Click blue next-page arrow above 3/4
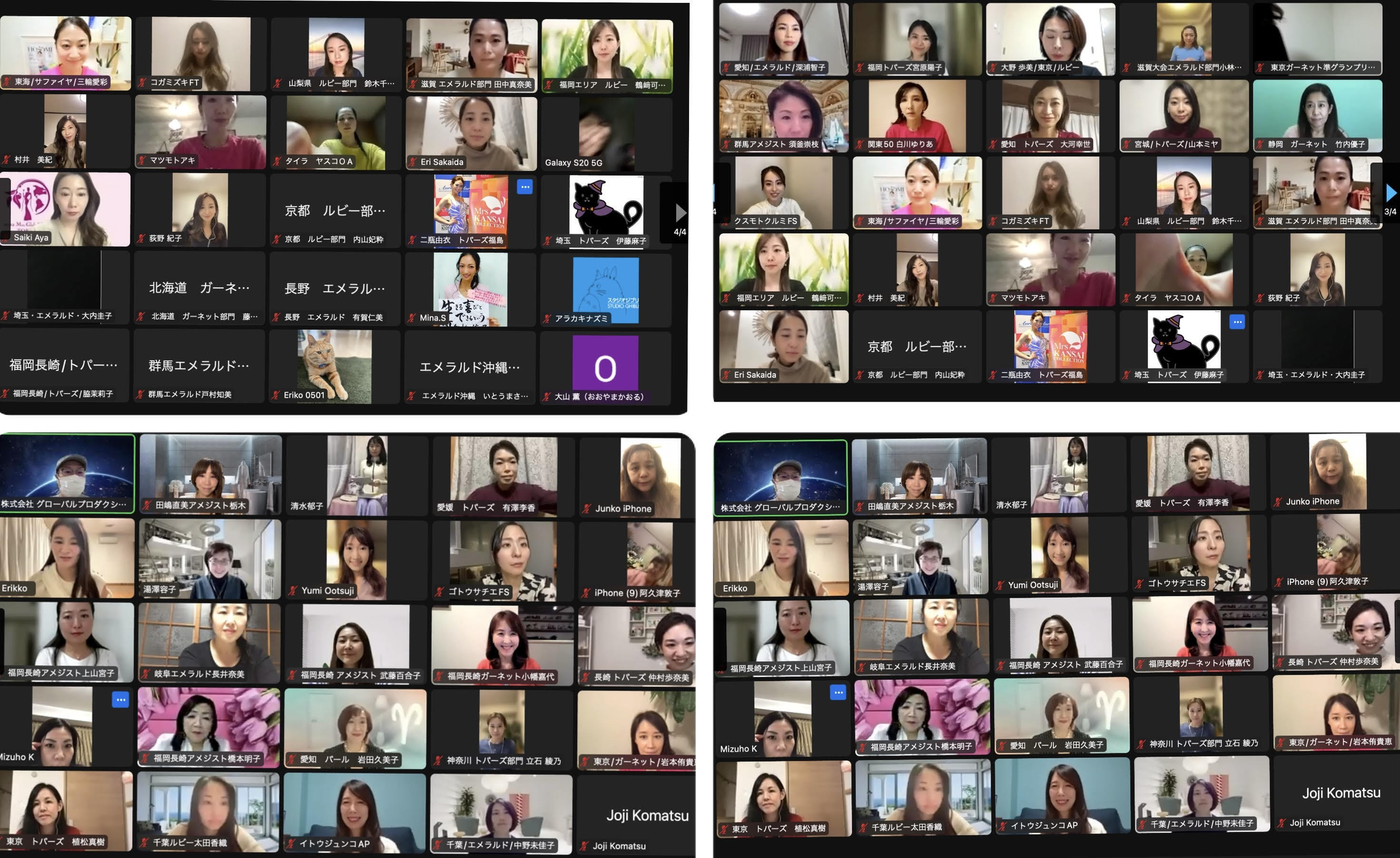The height and width of the screenshot is (858, 1400). (x=1391, y=193)
